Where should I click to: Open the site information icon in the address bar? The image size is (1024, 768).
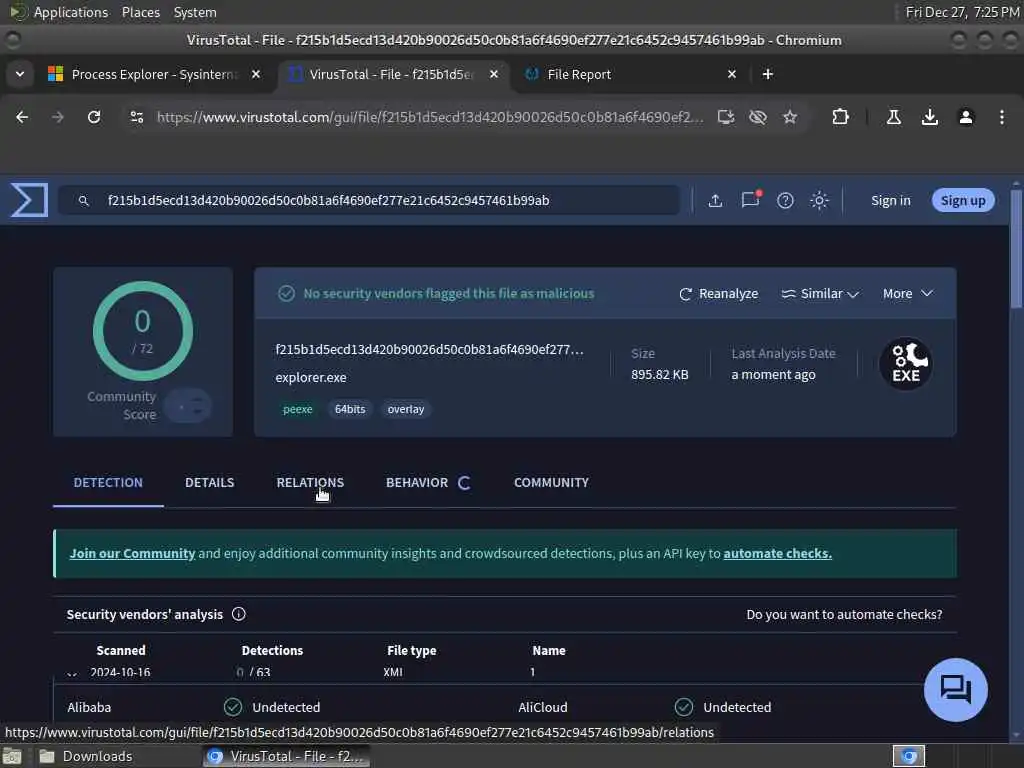pyautogui.click(x=136, y=117)
